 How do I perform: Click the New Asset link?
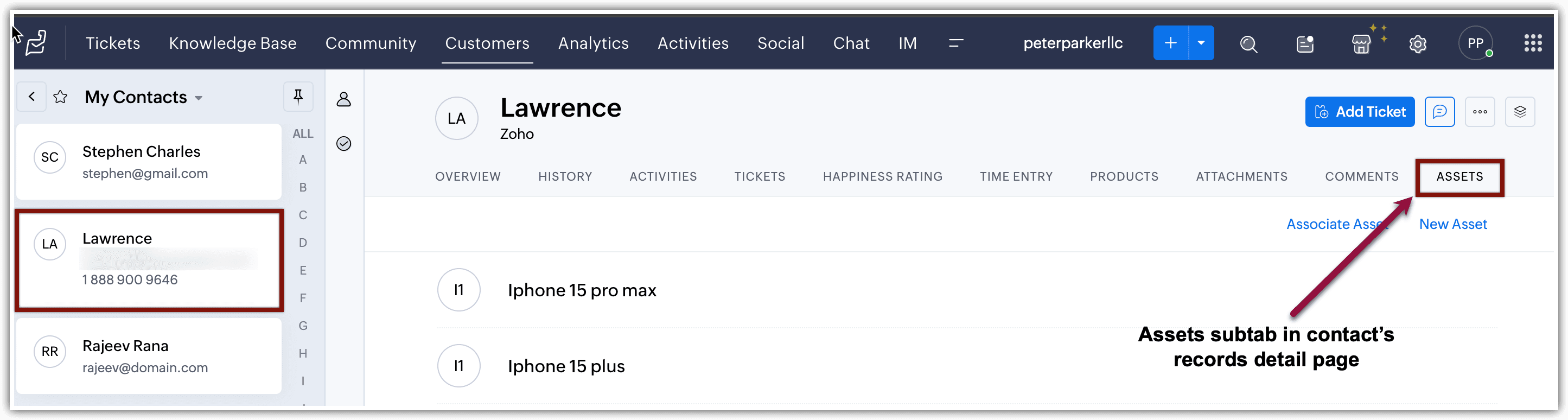[x=1452, y=224]
